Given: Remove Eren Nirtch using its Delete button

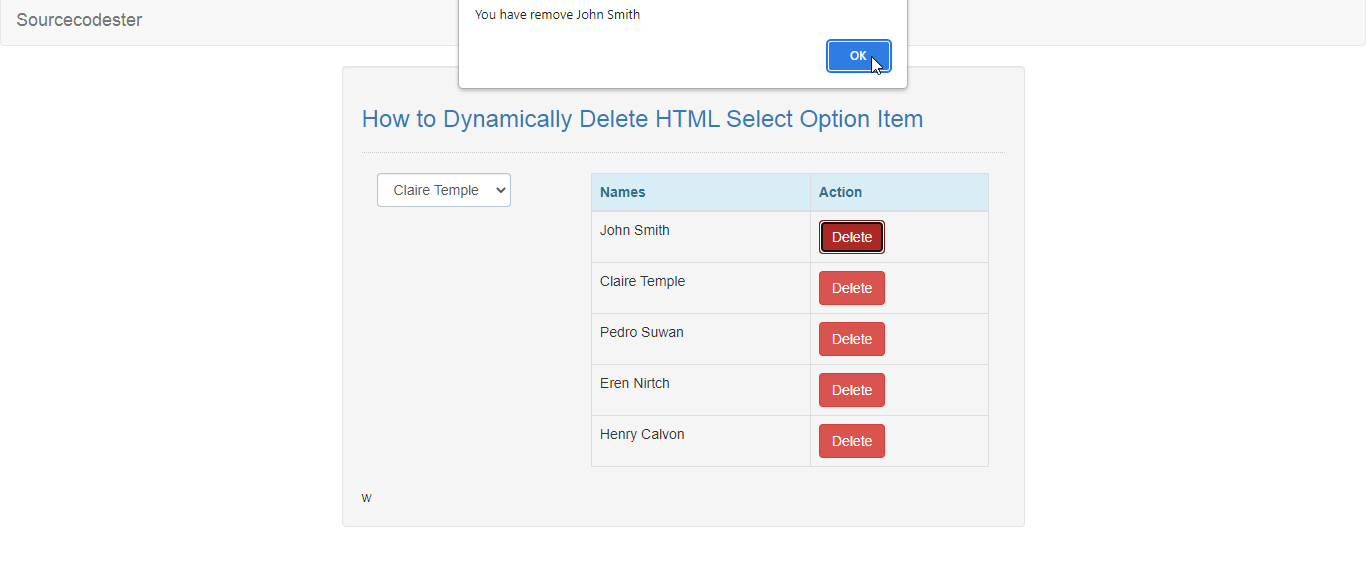Looking at the screenshot, I should tap(851, 390).
